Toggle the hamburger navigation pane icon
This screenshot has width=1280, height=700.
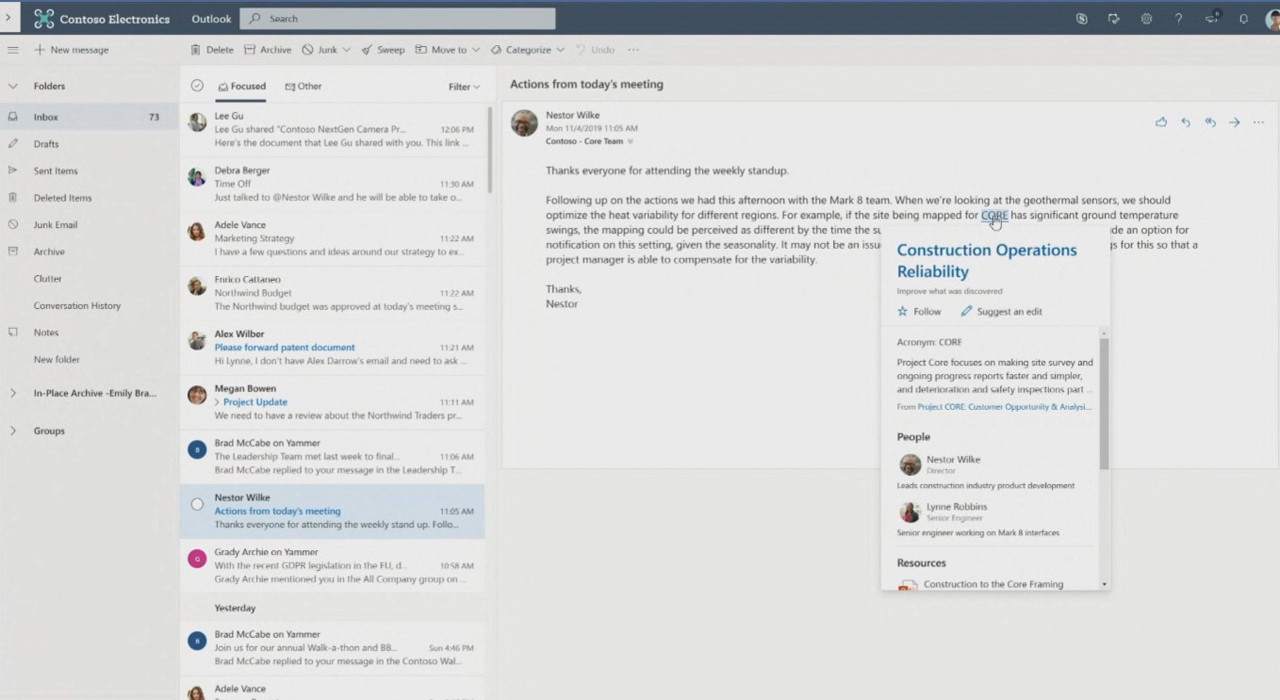[12, 49]
